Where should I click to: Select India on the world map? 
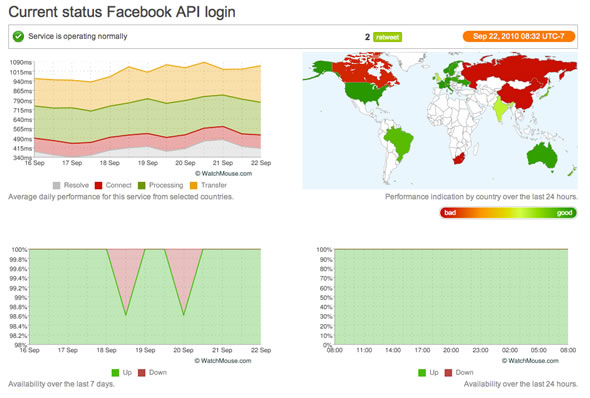click(500, 108)
